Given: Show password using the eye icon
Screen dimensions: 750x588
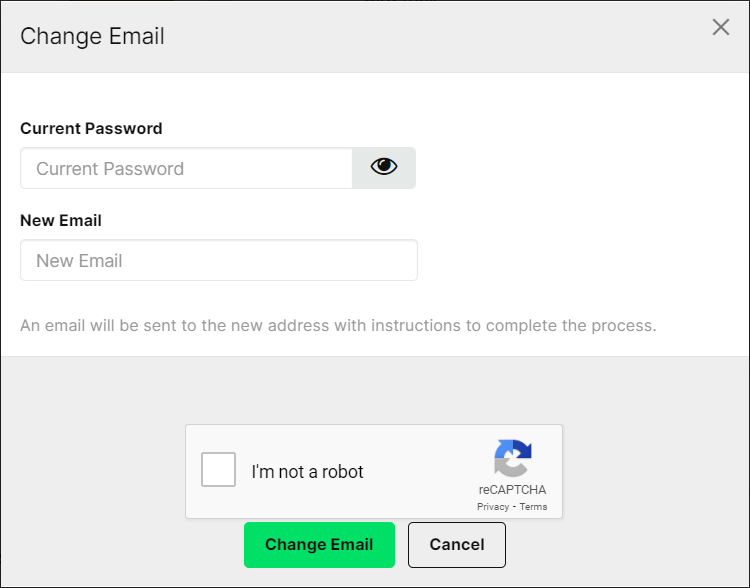Looking at the screenshot, I should point(384,168).
